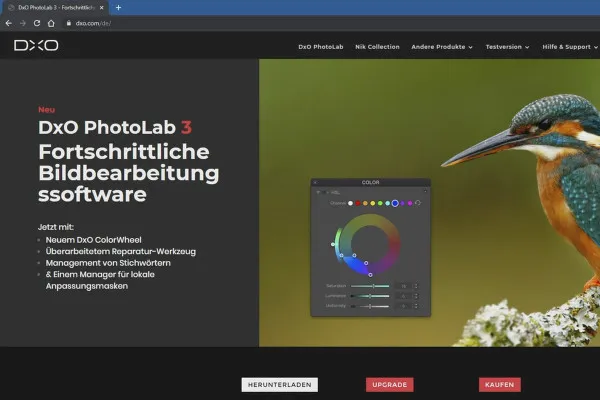Click the red KAUFEN button
This screenshot has height=400, width=600.
pos(499,385)
